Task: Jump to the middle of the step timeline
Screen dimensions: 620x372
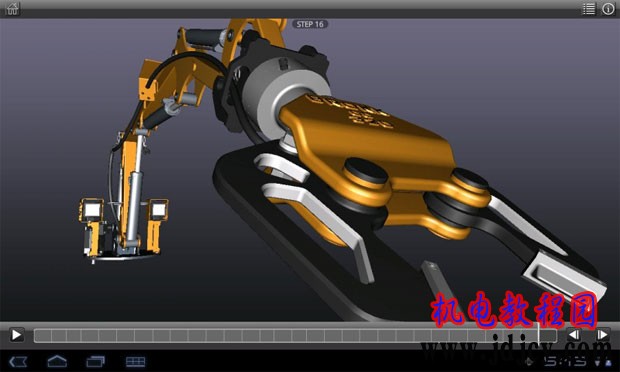Action: [295, 336]
